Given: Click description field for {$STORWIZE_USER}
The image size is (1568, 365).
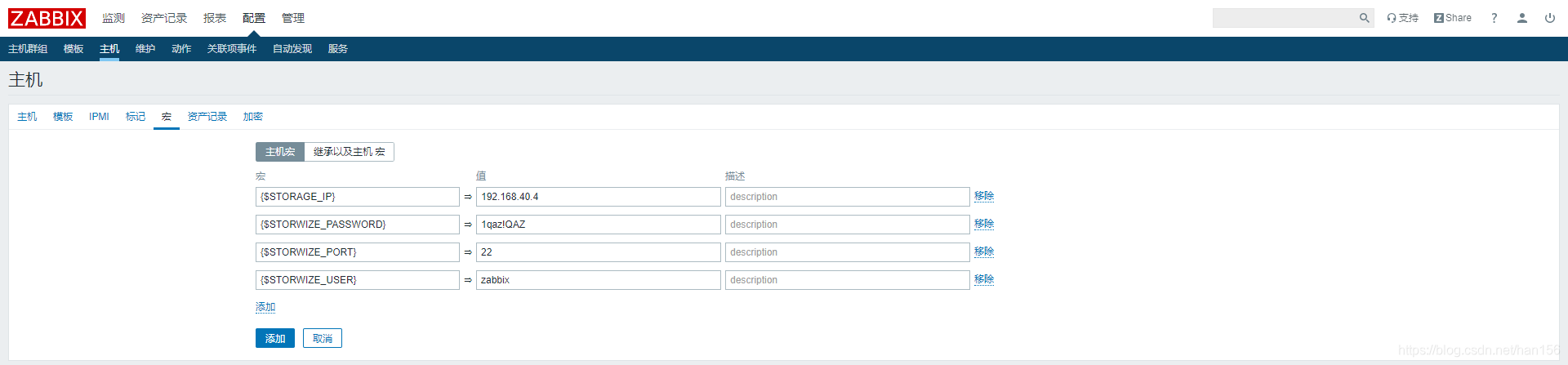Looking at the screenshot, I should pos(848,280).
